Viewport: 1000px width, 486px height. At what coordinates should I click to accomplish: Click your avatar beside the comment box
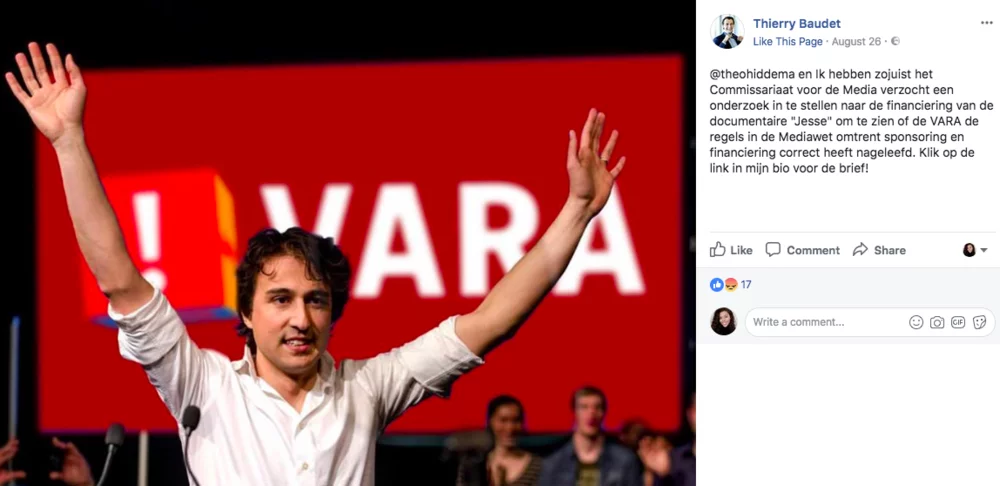coord(723,321)
